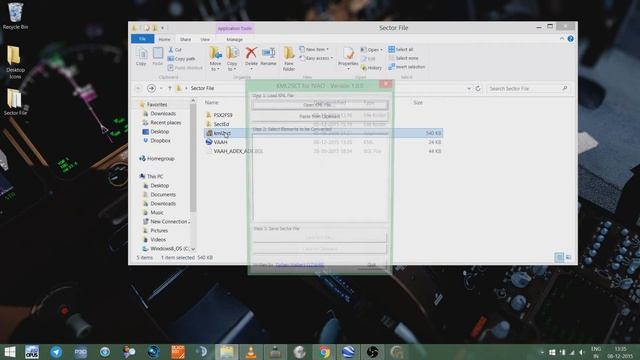Click Copy path in Clipboard group
The height and width of the screenshot is (360, 640).
tap(182, 59)
